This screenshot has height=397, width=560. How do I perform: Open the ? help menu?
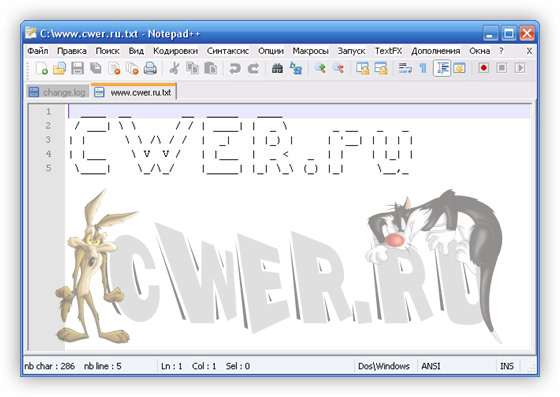point(501,51)
